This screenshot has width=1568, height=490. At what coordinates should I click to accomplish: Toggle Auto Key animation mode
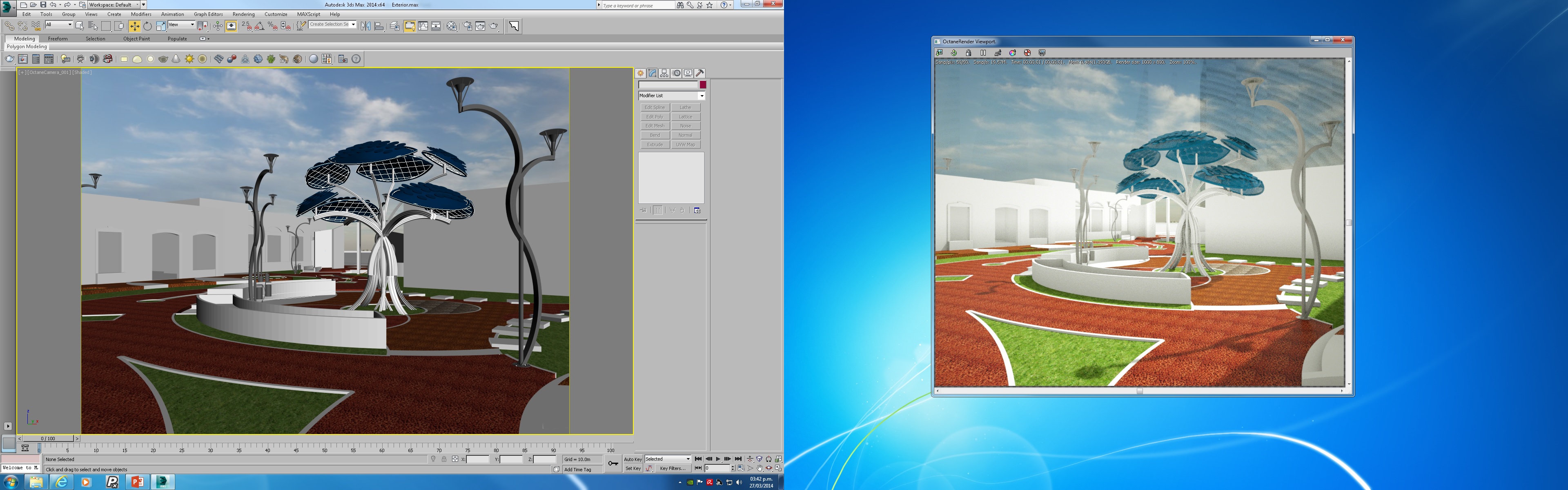tap(633, 459)
